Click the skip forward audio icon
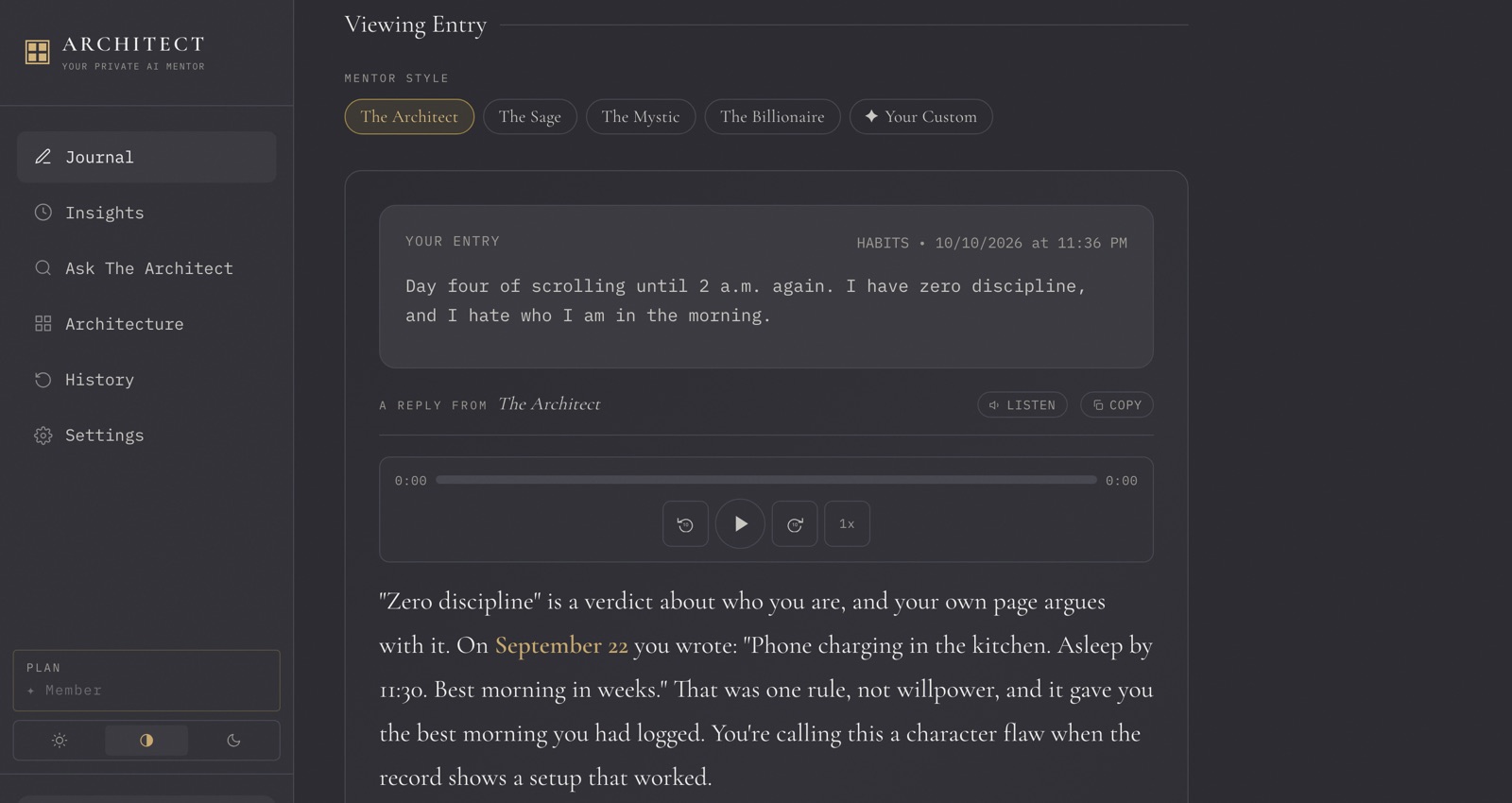This screenshot has height=803, width=1512. pos(795,524)
